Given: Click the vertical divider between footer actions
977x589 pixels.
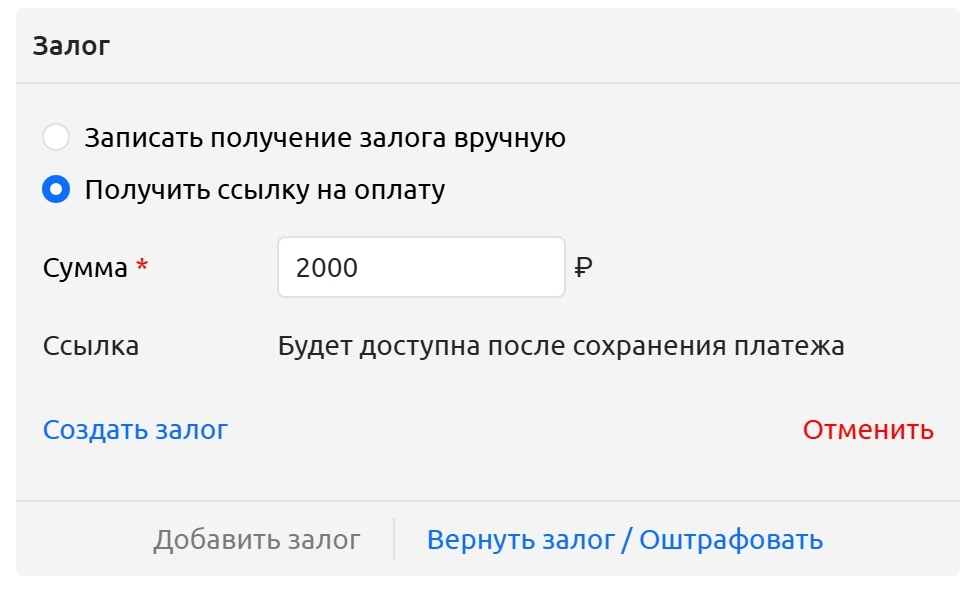Looking at the screenshot, I should (394, 539).
